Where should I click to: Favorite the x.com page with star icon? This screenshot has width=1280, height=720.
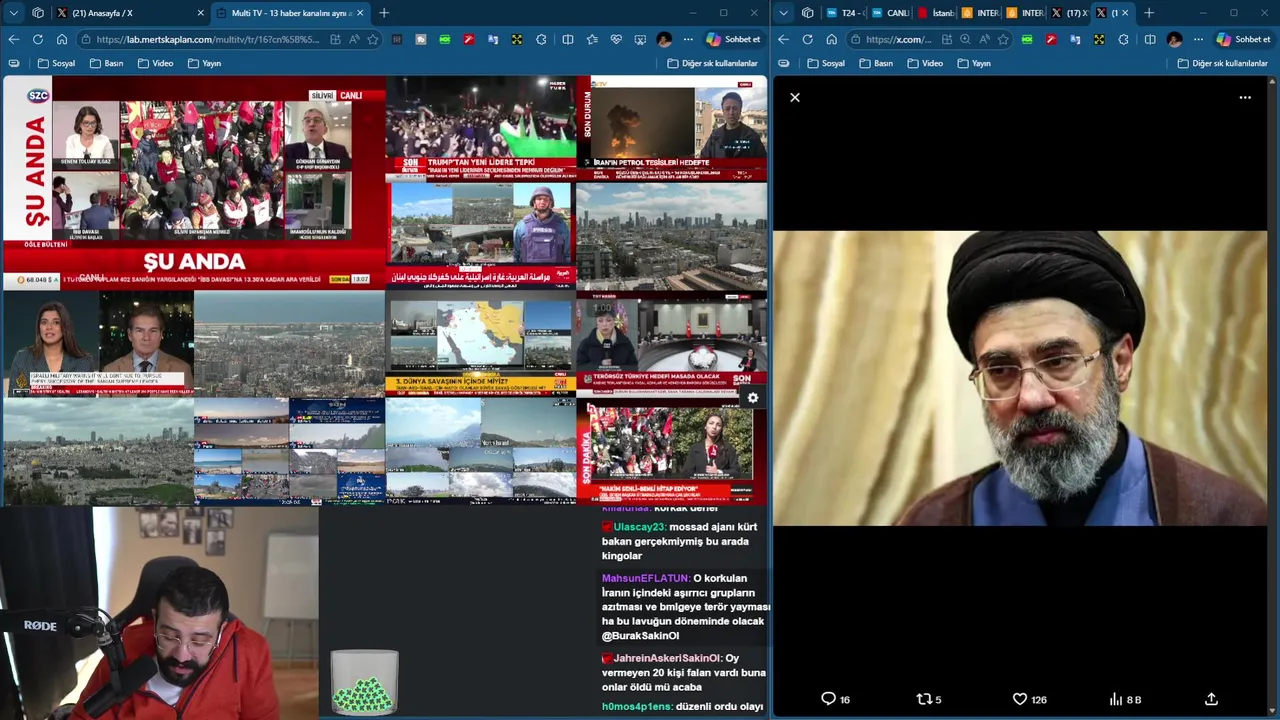point(1002,39)
